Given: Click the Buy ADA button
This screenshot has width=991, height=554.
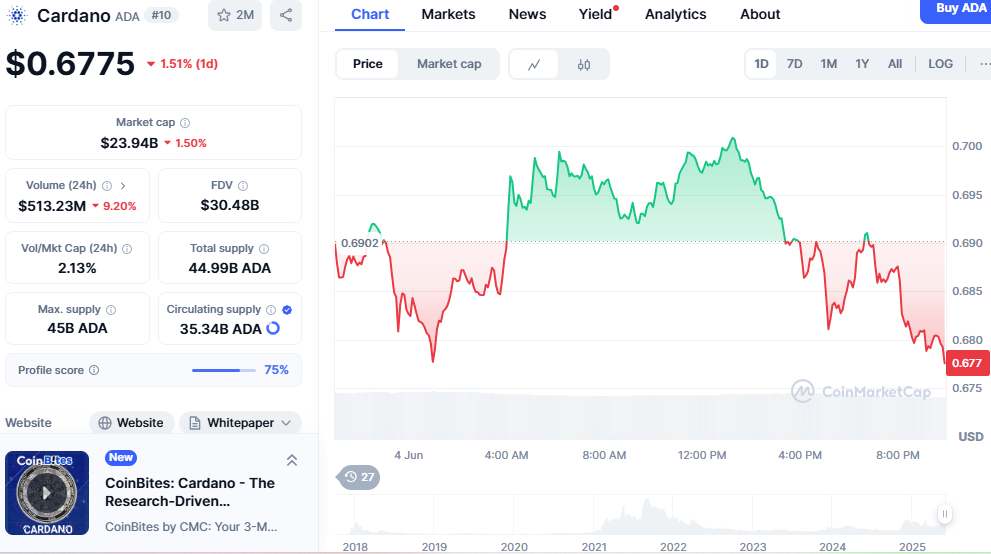Looking at the screenshot, I should point(958,9).
